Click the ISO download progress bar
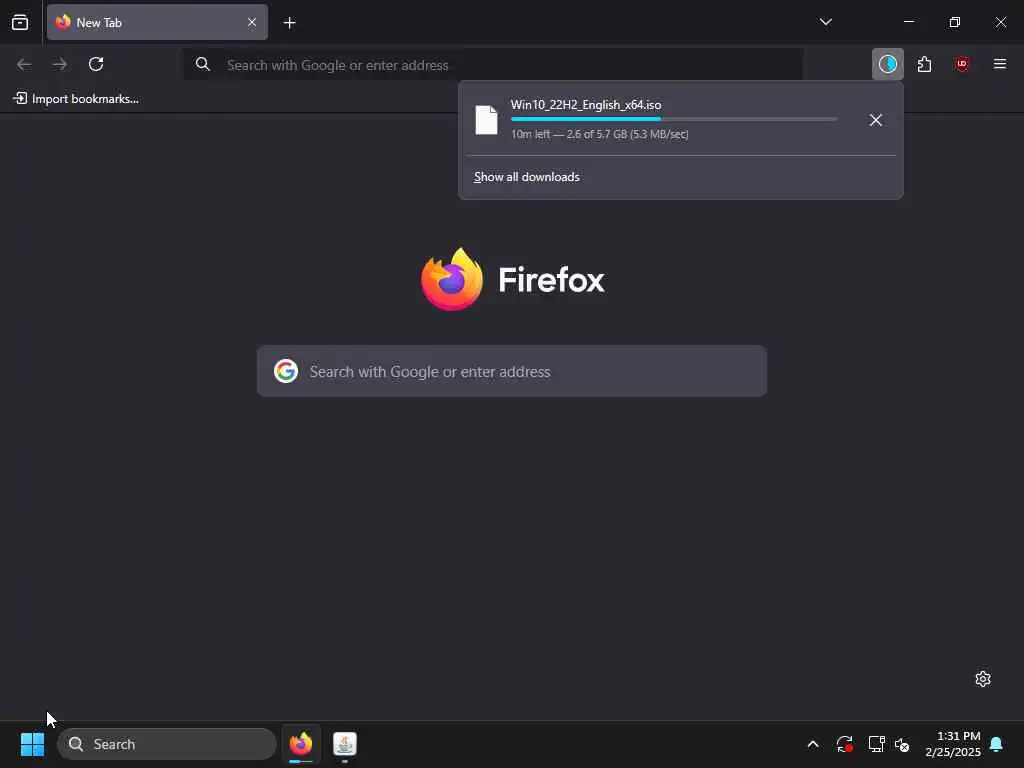The image size is (1024, 768). pos(674,119)
